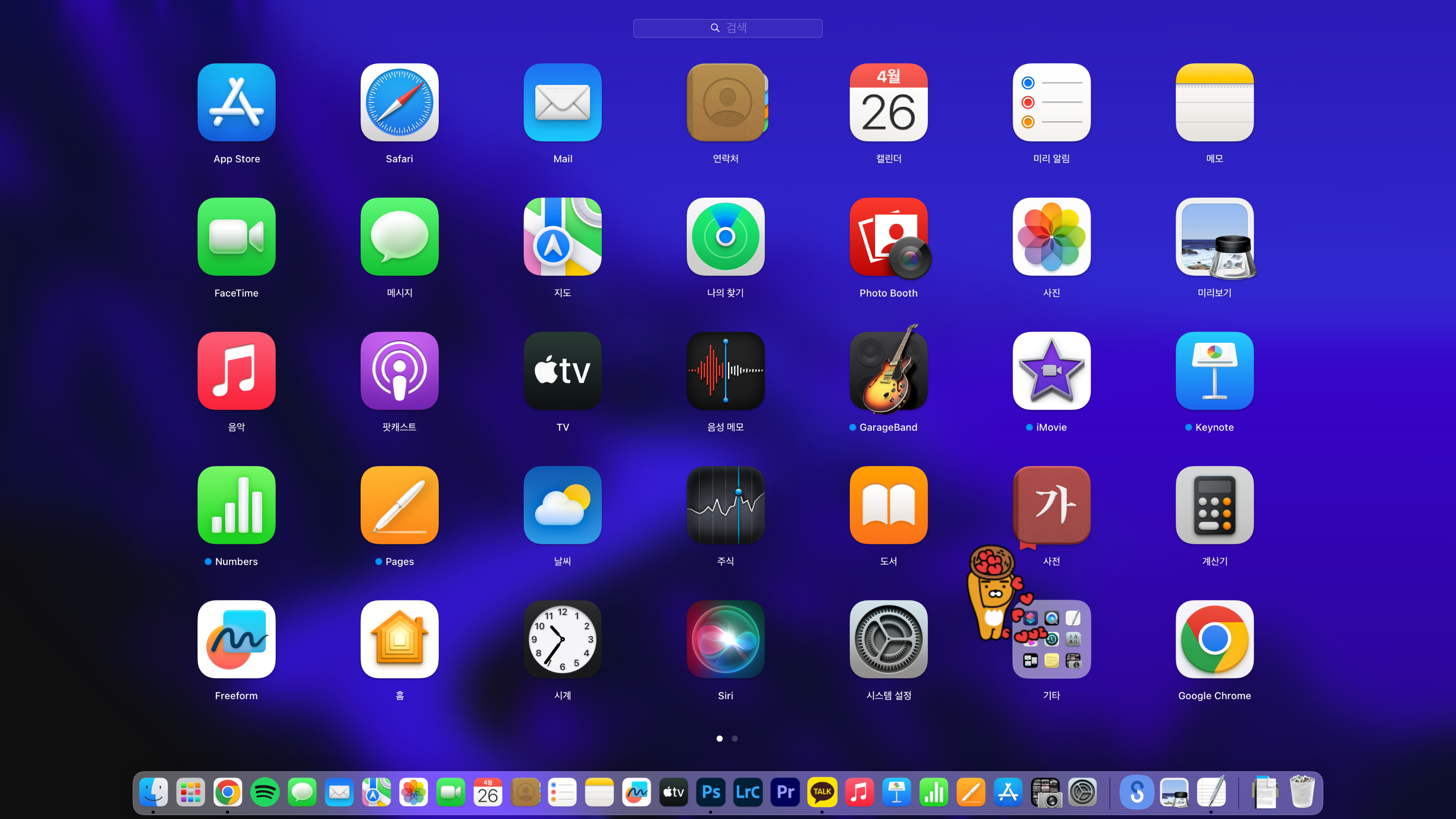Image resolution: width=1456 pixels, height=819 pixels.
Task: Launch the Freeform app
Action: tap(236, 639)
